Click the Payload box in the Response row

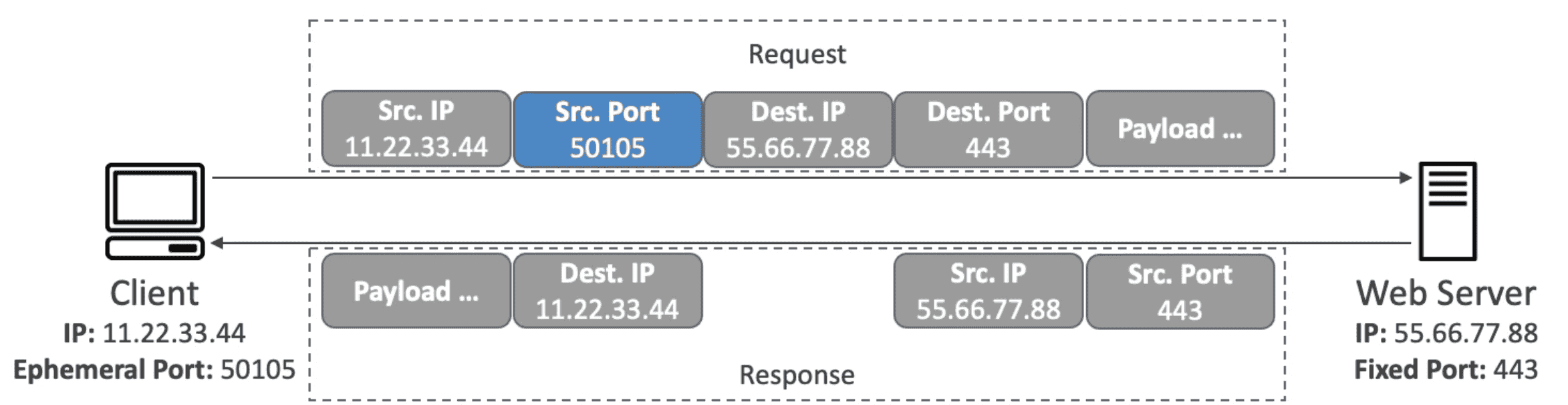416,291
